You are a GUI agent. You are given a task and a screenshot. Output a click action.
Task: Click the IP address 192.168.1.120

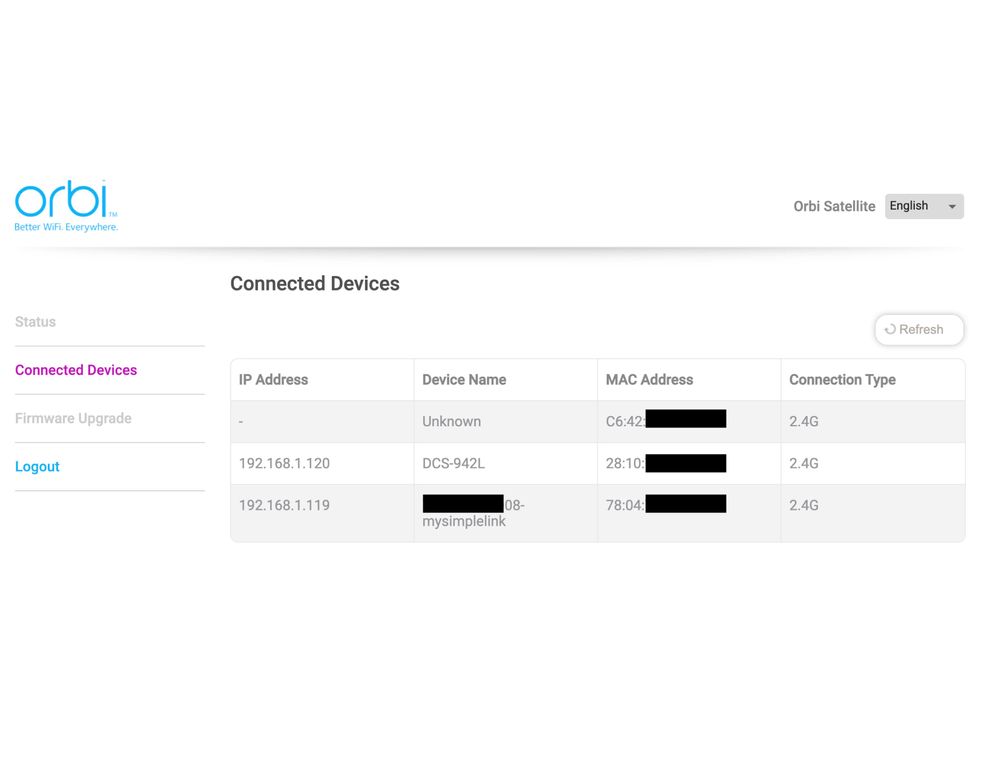click(x=284, y=464)
